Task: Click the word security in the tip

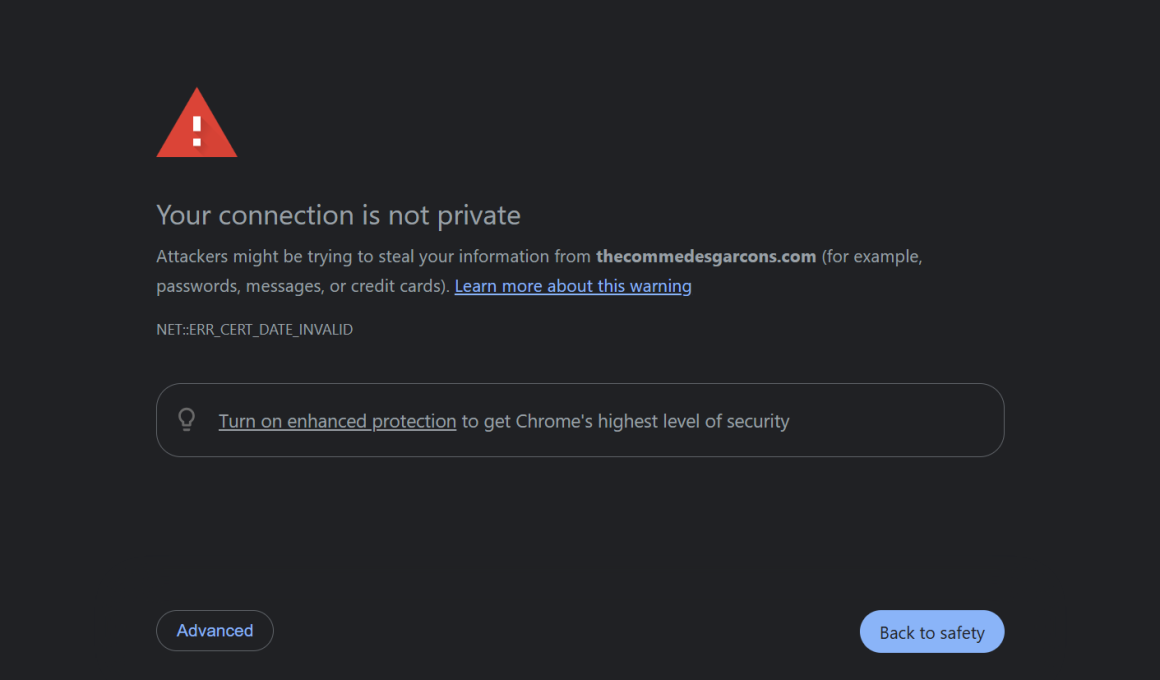Action: tap(758, 421)
